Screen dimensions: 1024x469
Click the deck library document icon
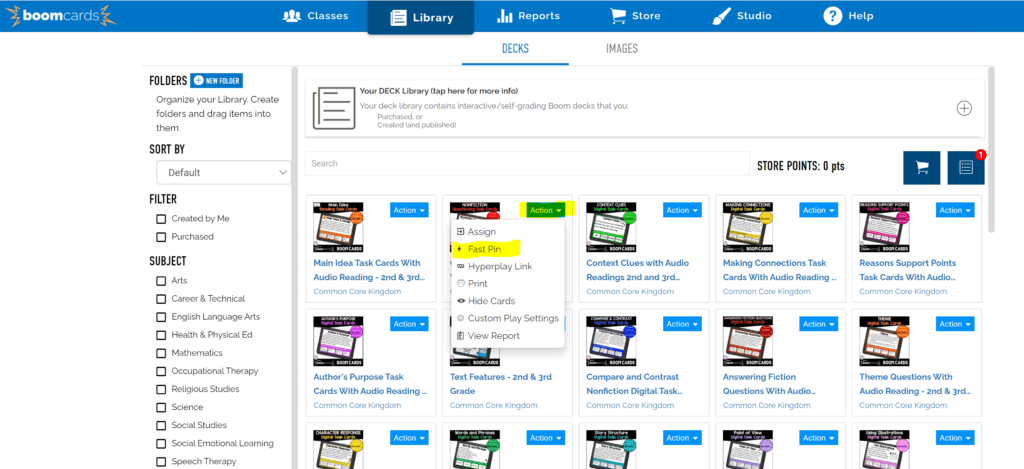pyautogui.click(x=333, y=108)
